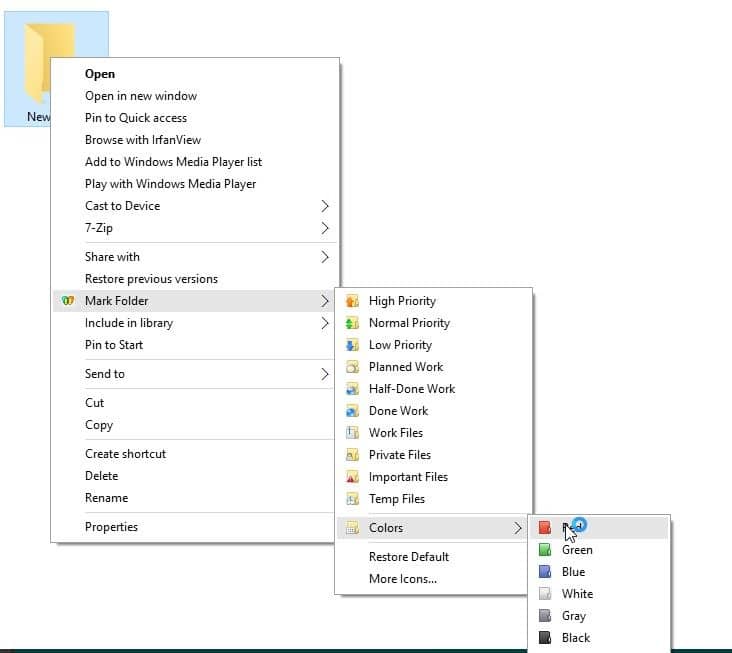Pick the Red folder color swatch

tap(545, 527)
